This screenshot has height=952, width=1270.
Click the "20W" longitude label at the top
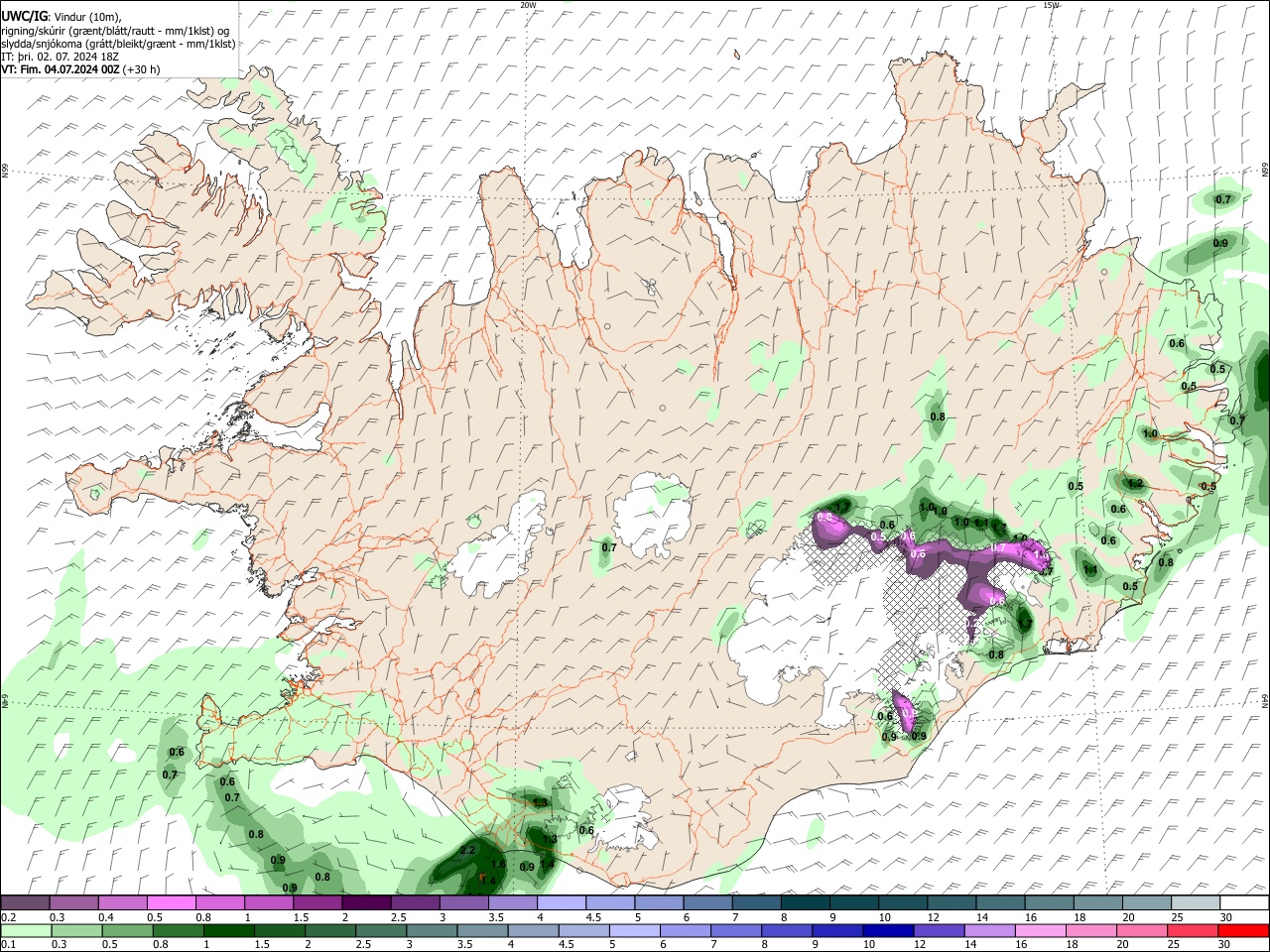tap(528, 5)
